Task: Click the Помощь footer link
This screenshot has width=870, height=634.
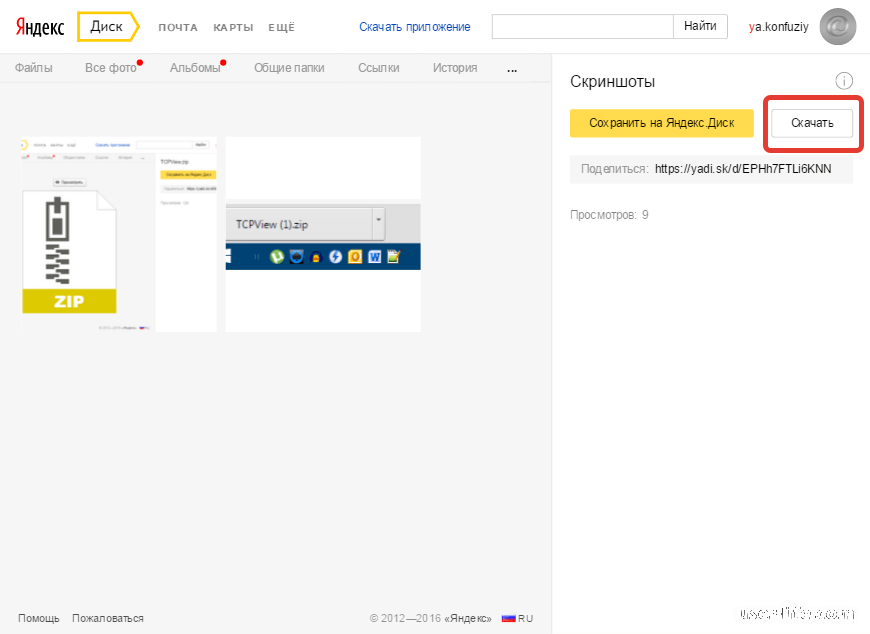Action: 39,618
